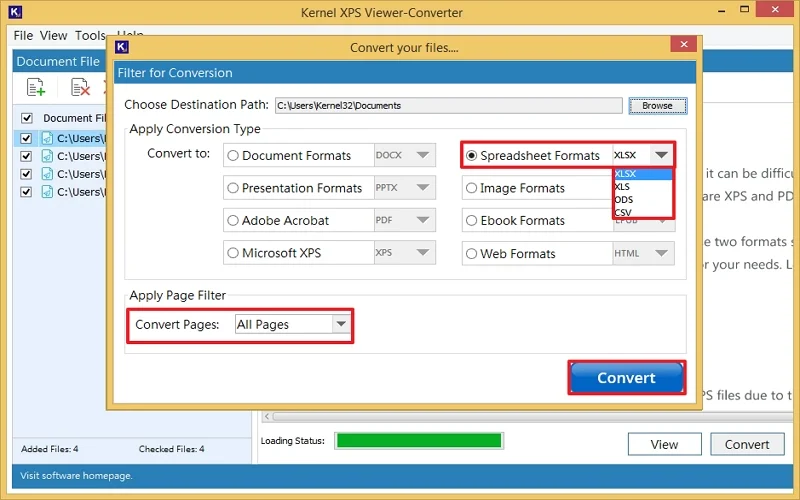Screen dimensions: 800x500
Task: Choose XLS from the dropdown list
Action: [643, 187]
